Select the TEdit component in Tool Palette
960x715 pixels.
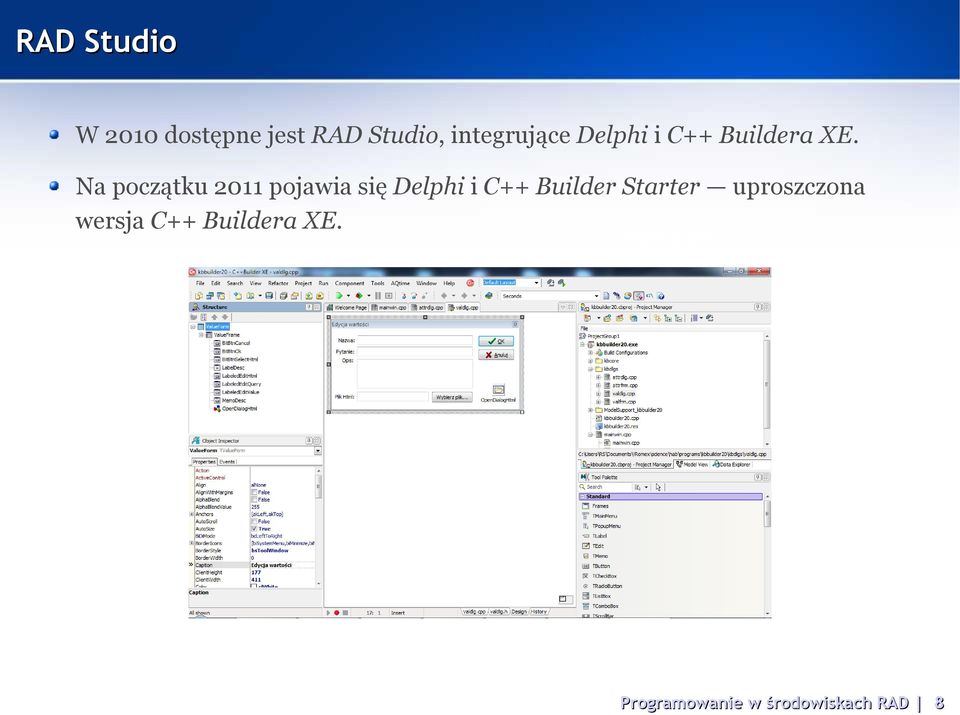[x=593, y=546]
